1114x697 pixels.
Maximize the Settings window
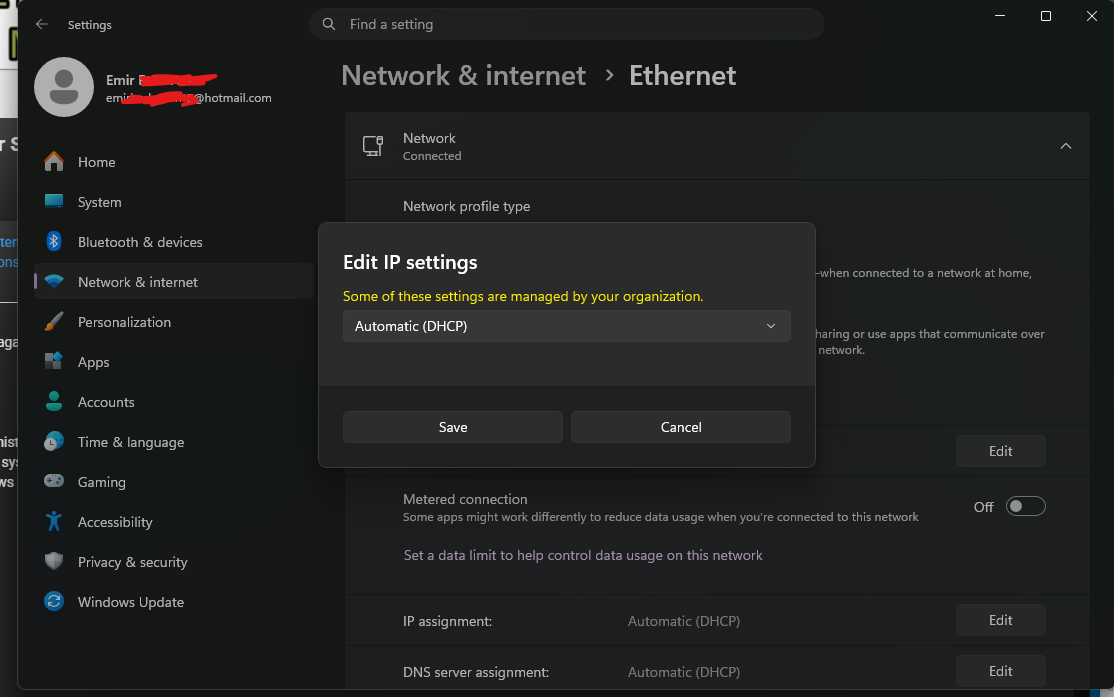[1046, 16]
